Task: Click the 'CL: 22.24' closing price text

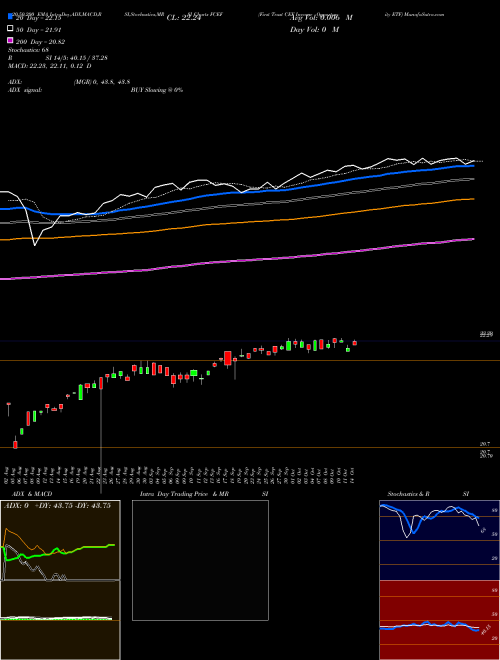Action: [x=184, y=18]
